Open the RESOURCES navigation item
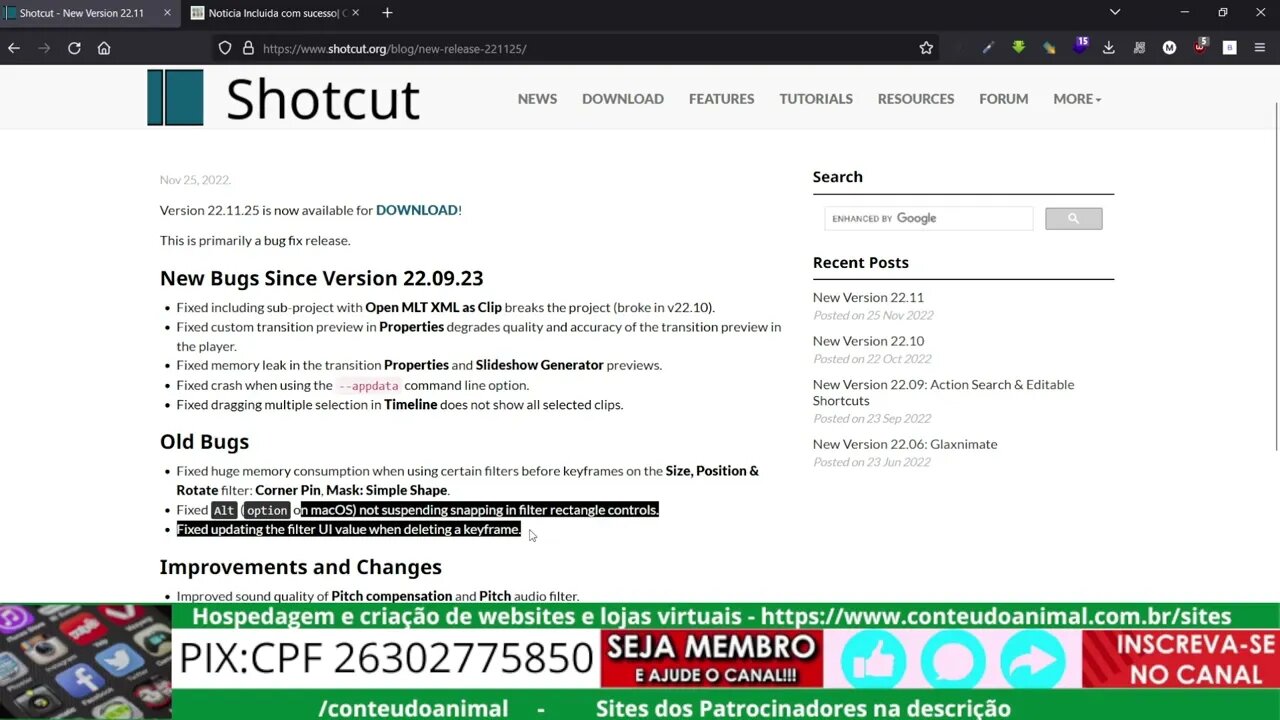The height and width of the screenshot is (720, 1280). (916, 99)
